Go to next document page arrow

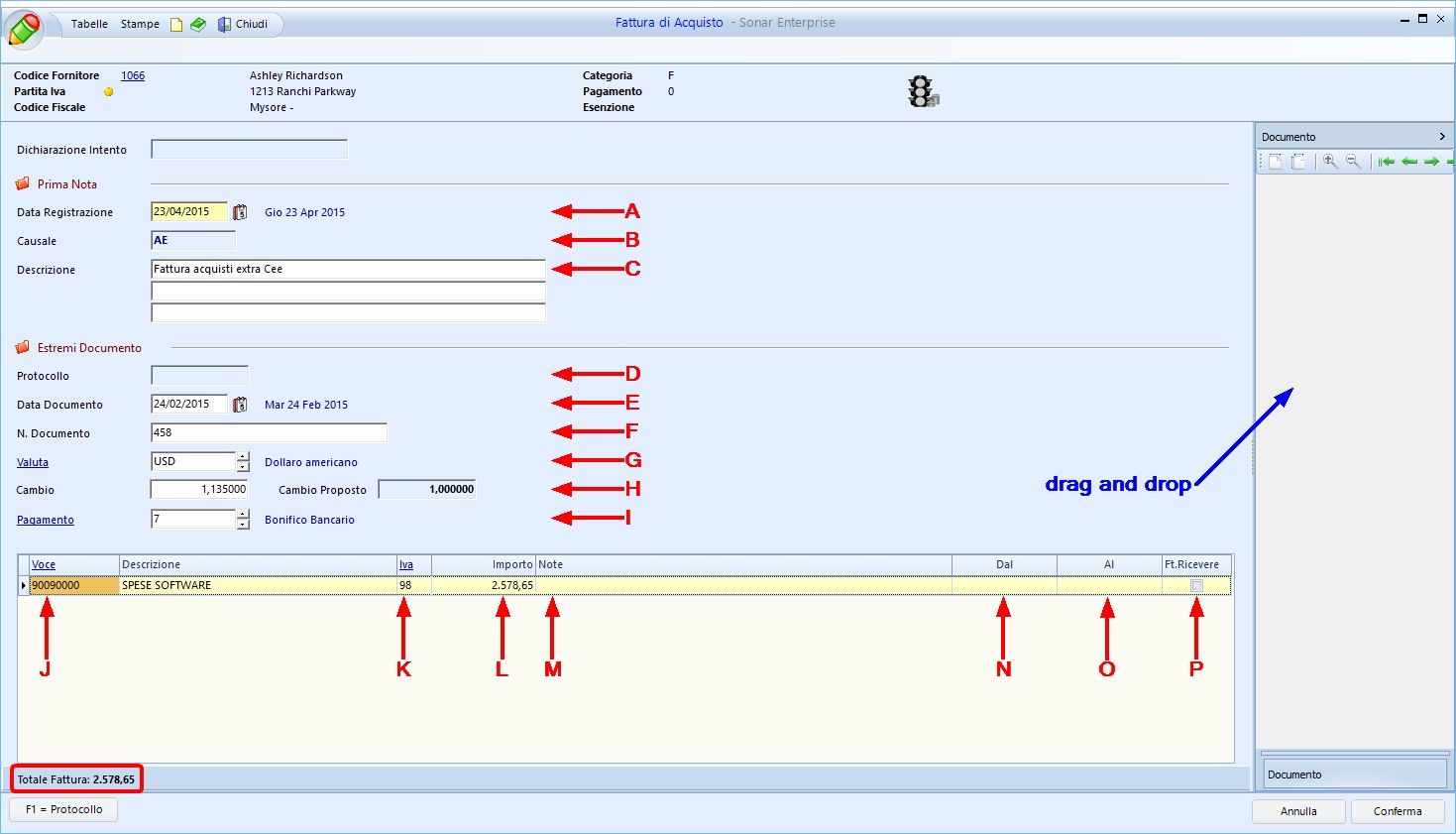tap(1432, 162)
